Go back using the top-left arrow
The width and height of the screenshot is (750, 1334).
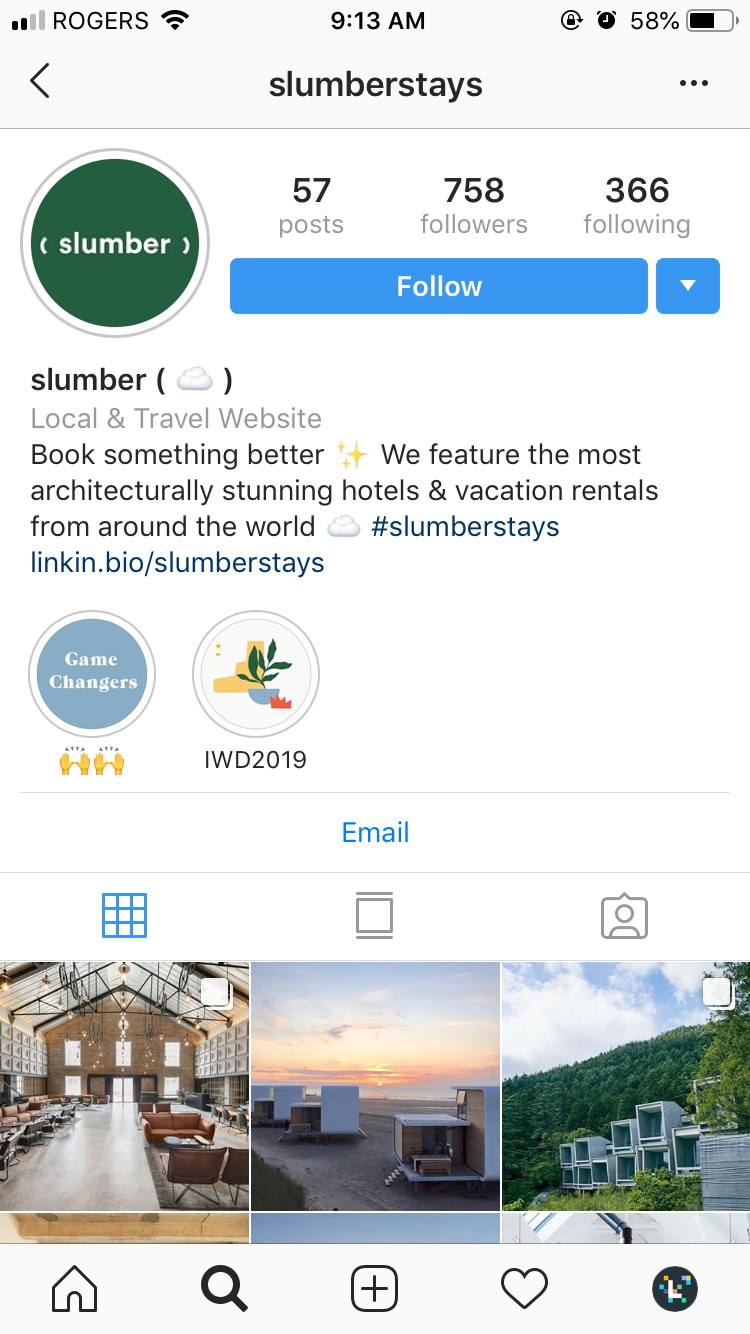pyautogui.click(x=40, y=81)
